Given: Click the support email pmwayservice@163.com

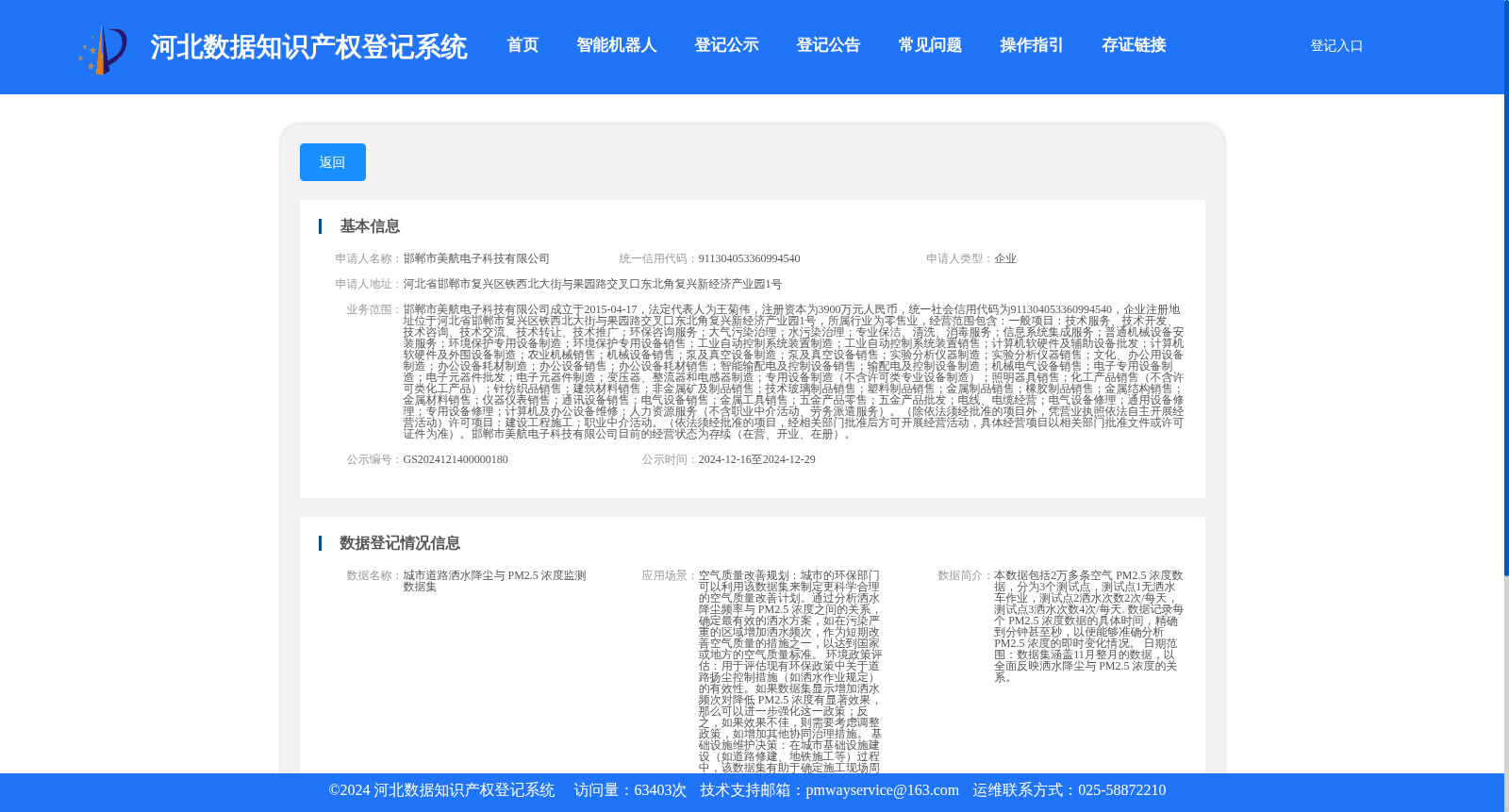Looking at the screenshot, I should [882, 790].
